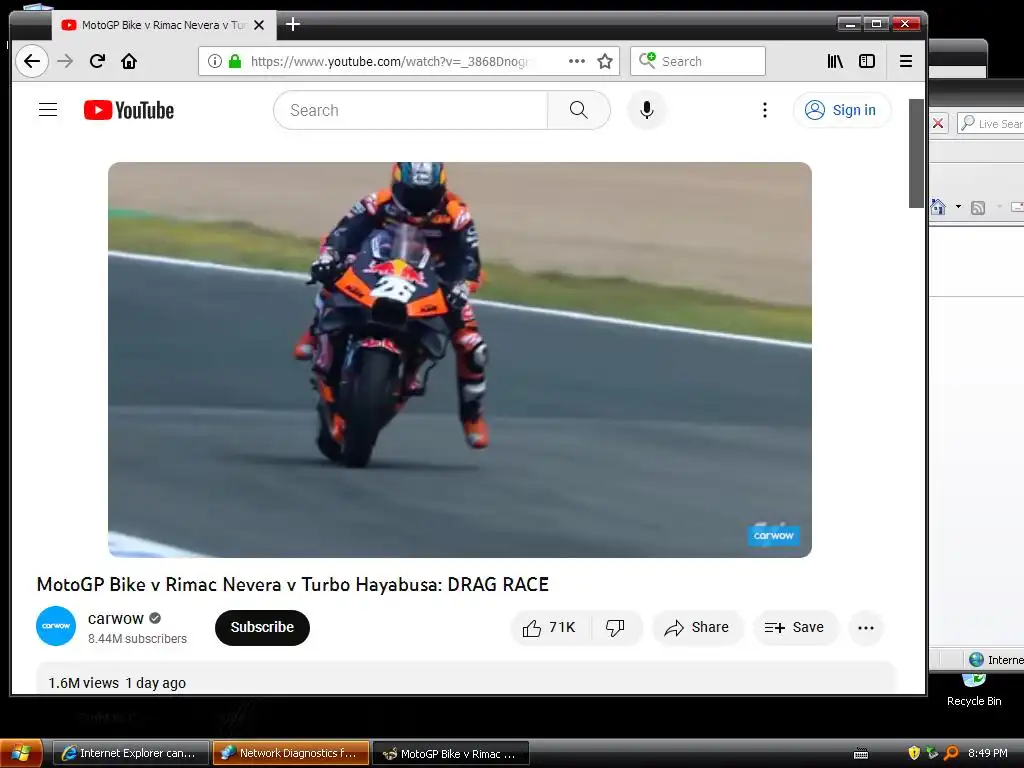
Task: Click Home icon in Internet Explorer window
Action: [938, 207]
